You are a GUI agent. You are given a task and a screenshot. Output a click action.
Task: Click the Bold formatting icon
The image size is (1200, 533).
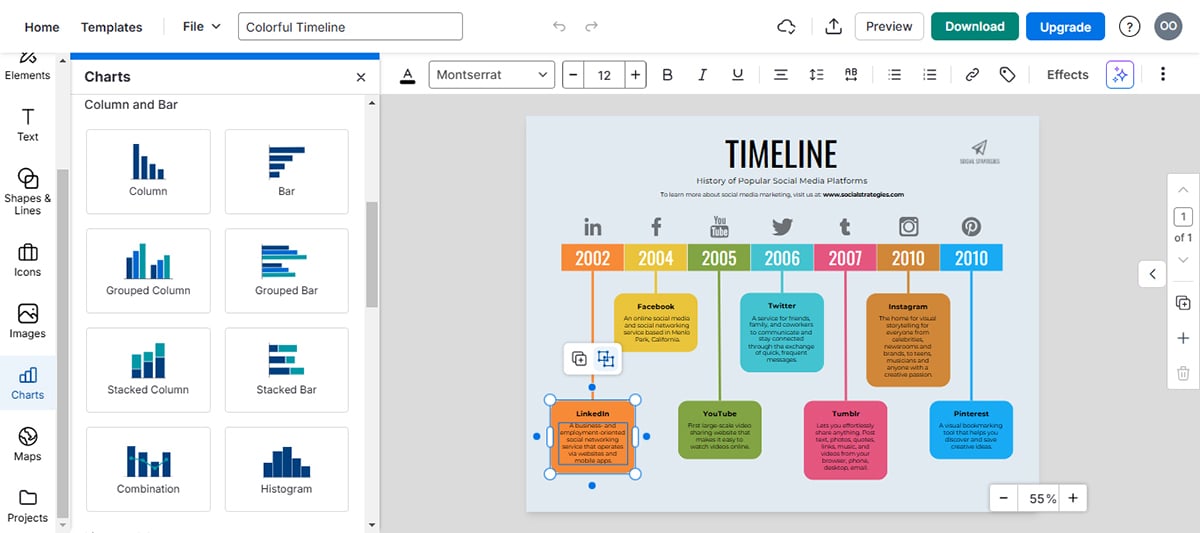[668, 75]
